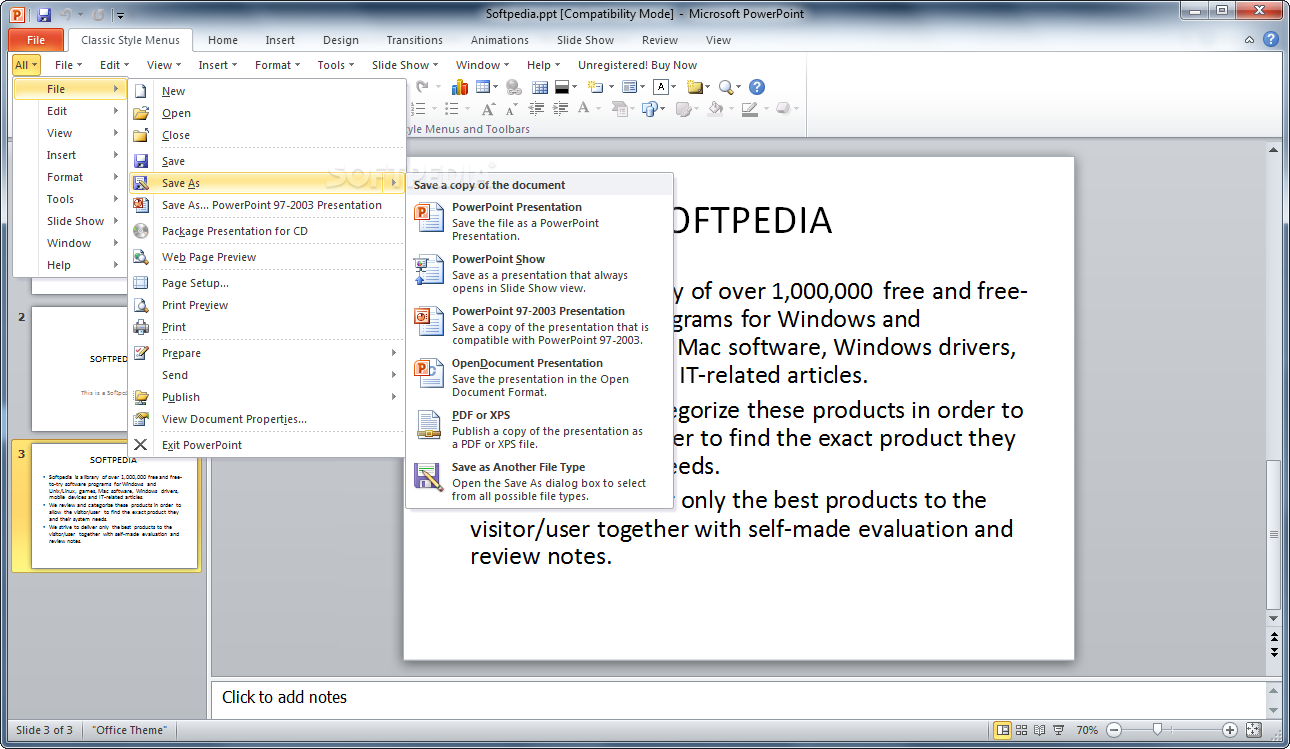
Task: Expand the Publish submenu
Action: (x=267, y=397)
